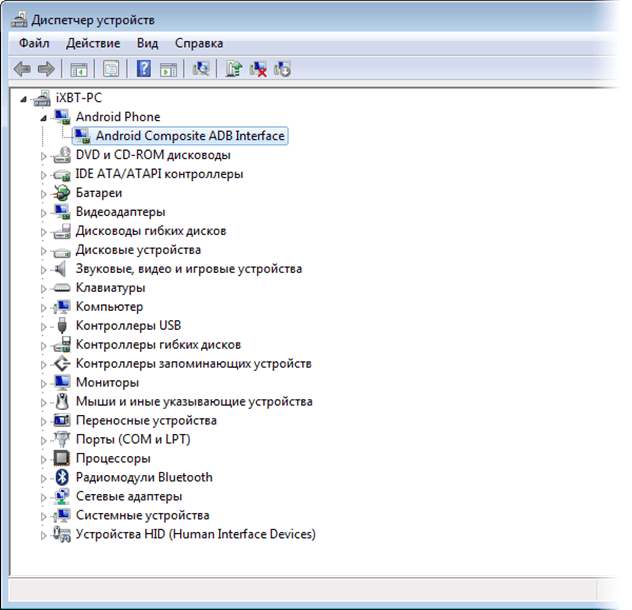Click the Порты (COM и LPT) icon
This screenshot has height=610, width=632.
tap(62, 439)
